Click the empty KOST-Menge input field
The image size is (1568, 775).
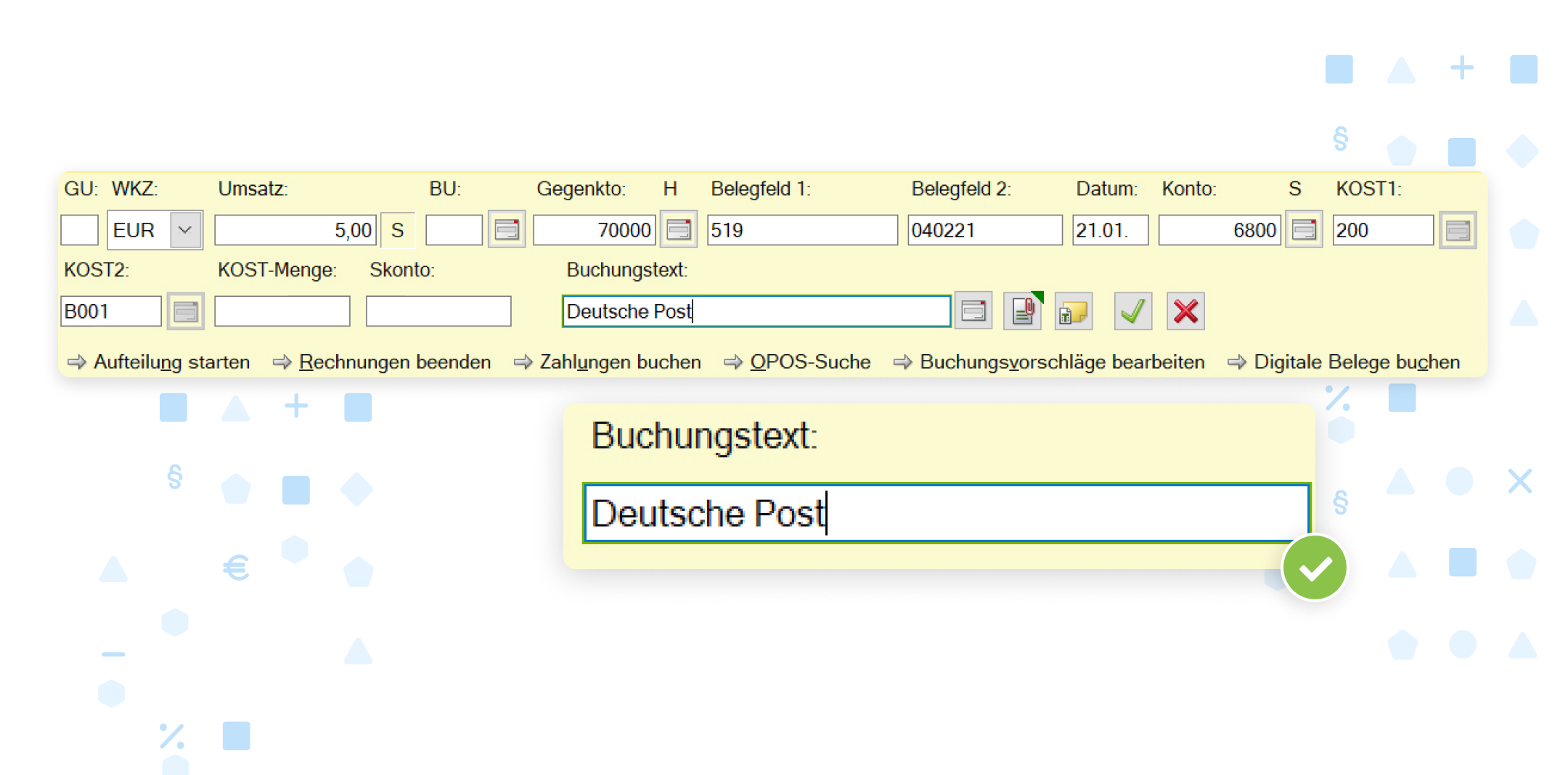coord(282,311)
